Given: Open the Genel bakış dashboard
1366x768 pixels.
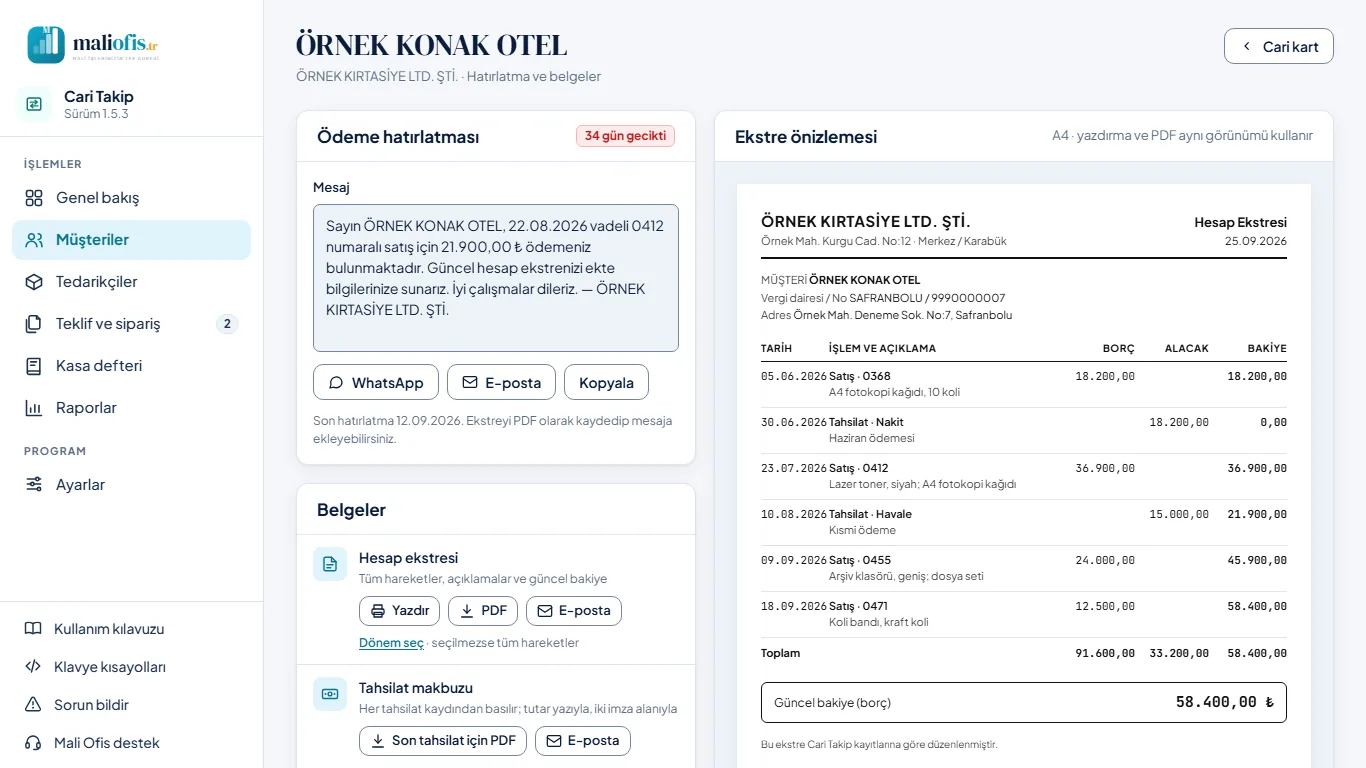Looking at the screenshot, I should pos(131,198).
